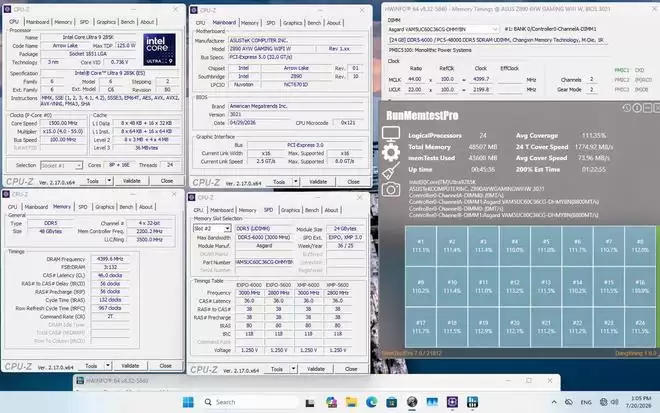
Task: Switch to Memory tab in CPU-Z Mainboard window
Action: tap(250, 23)
